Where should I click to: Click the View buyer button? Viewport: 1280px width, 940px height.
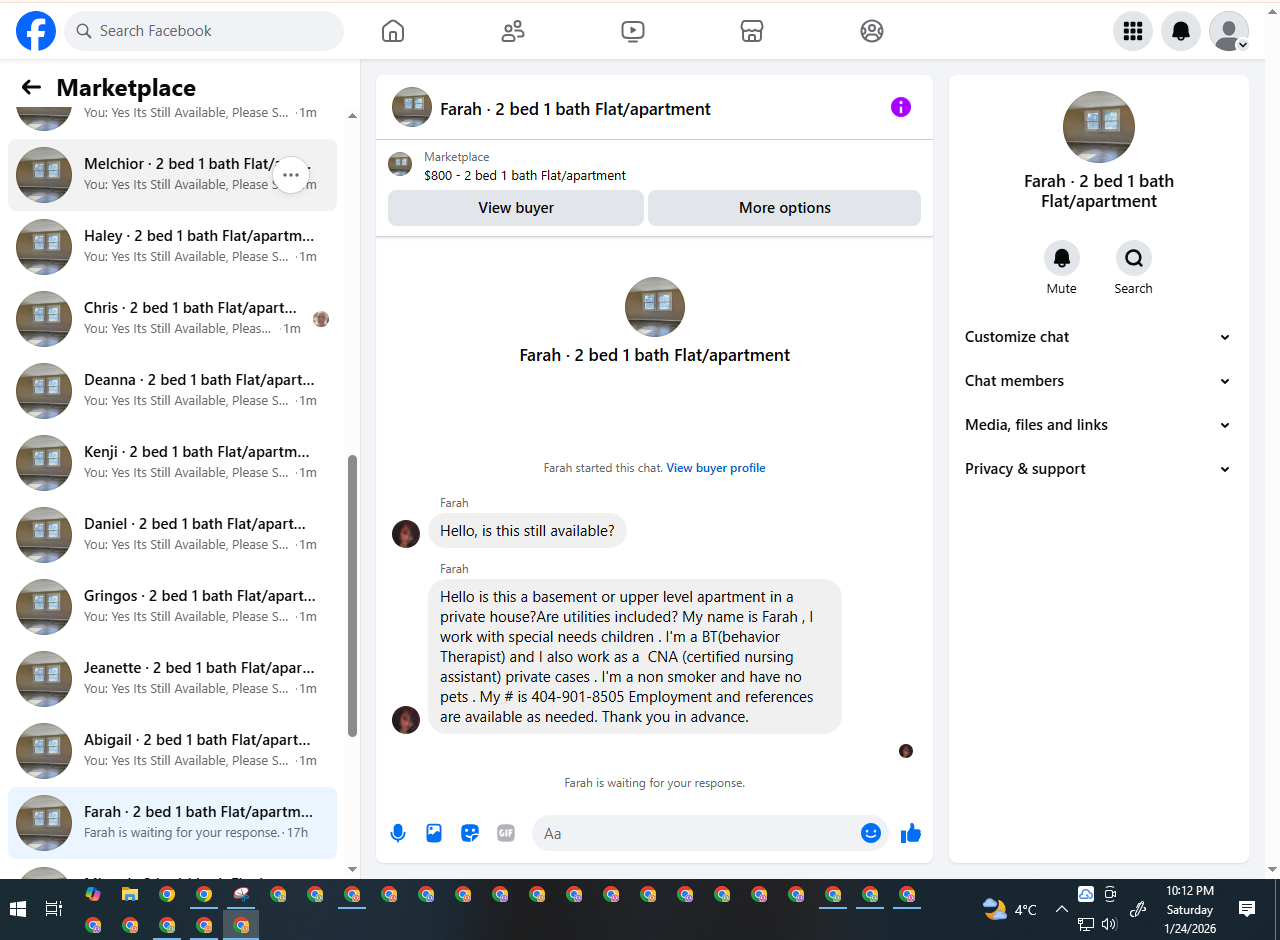point(516,208)
